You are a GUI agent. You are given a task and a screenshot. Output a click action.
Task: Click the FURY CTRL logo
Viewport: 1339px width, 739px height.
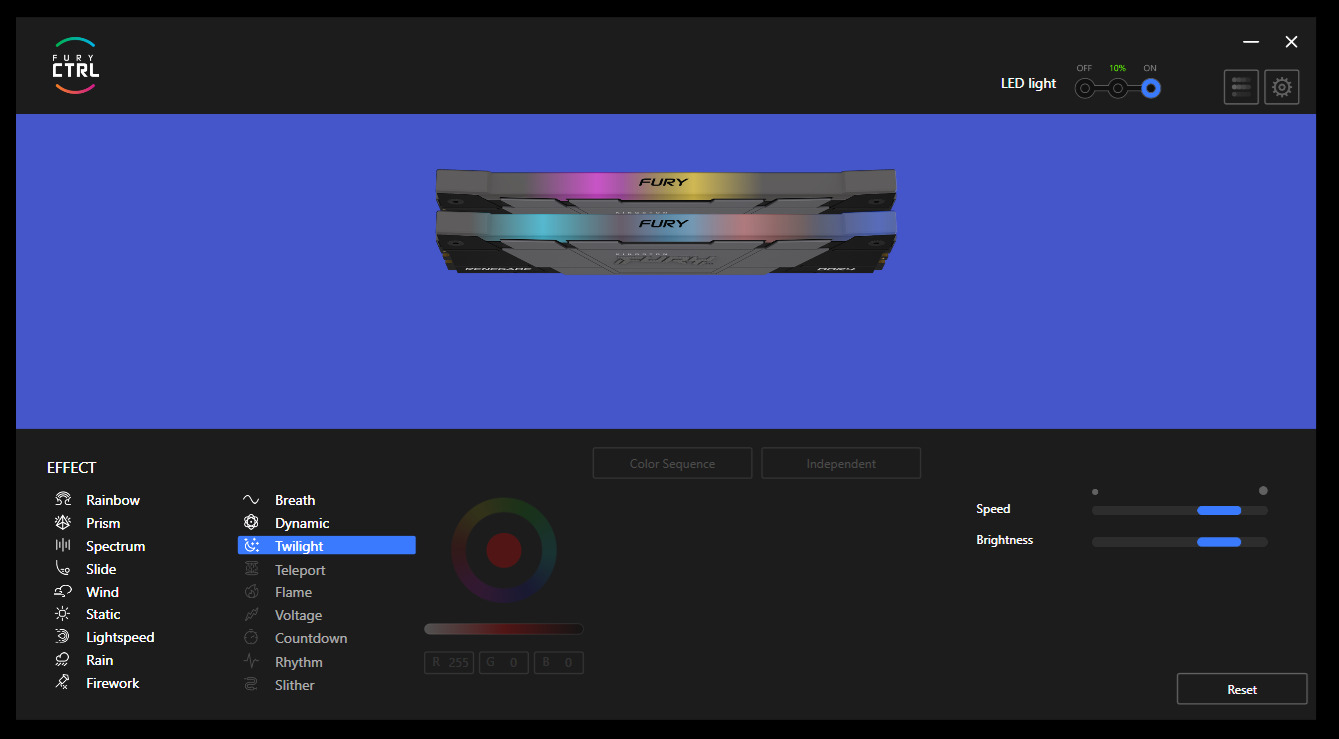pos(76,66)
